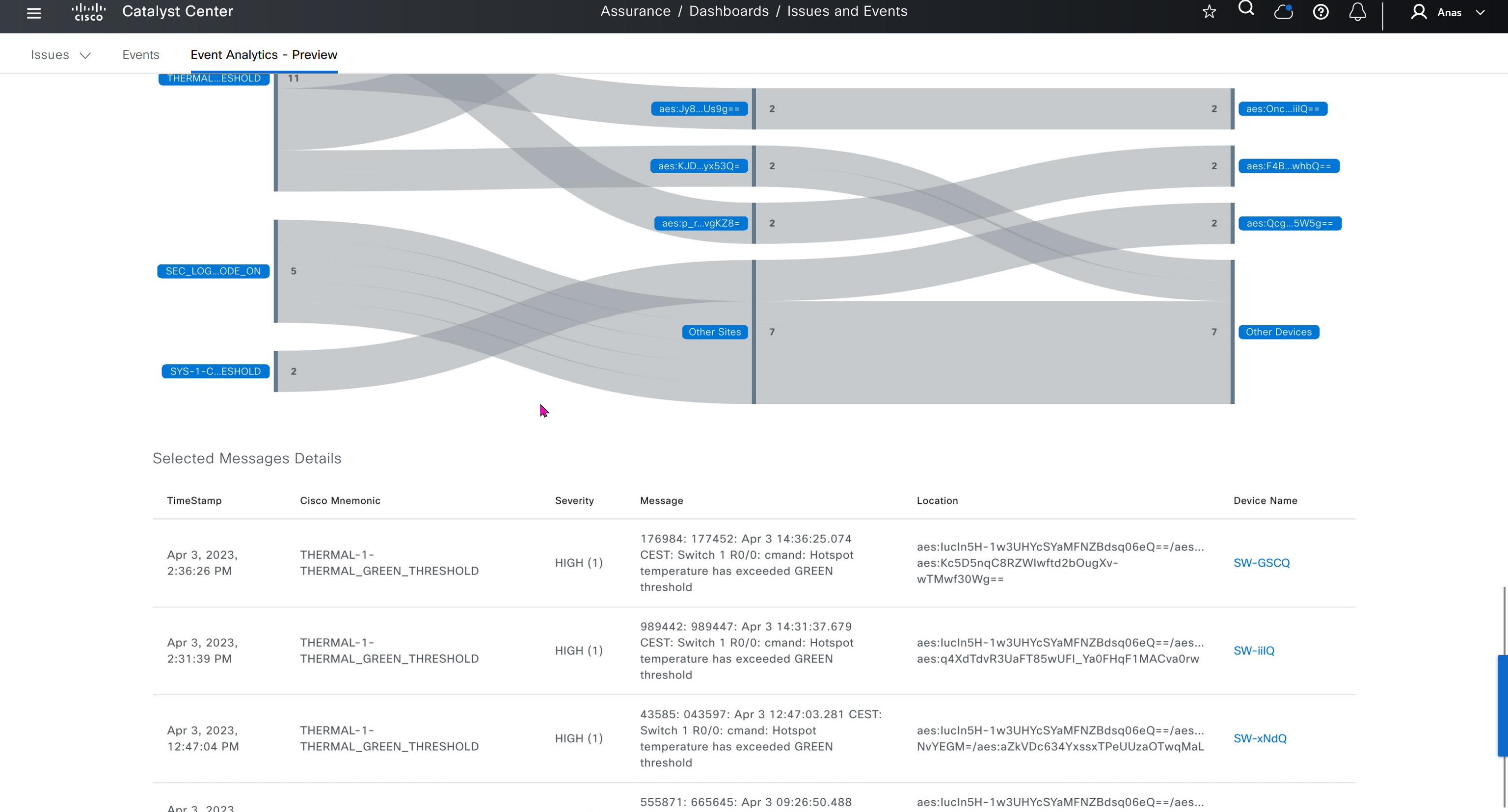Click the Severity column header
This screenshot has height=812, width=1508.
point(574,501)
